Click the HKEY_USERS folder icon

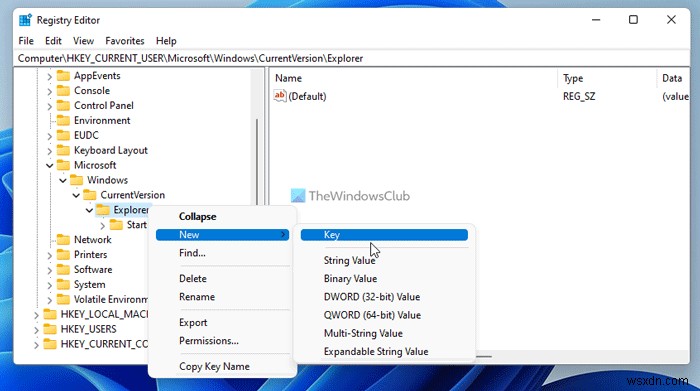[x=50, y=329]
